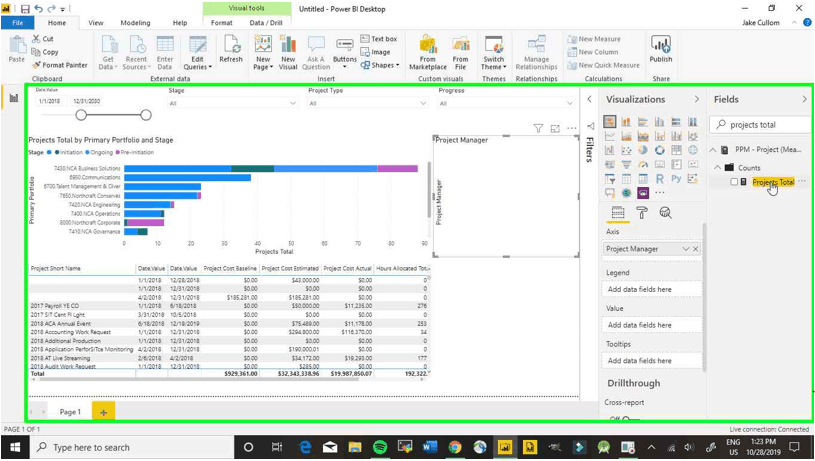Click the filter icon above the chart

click(x=538, y=128)
